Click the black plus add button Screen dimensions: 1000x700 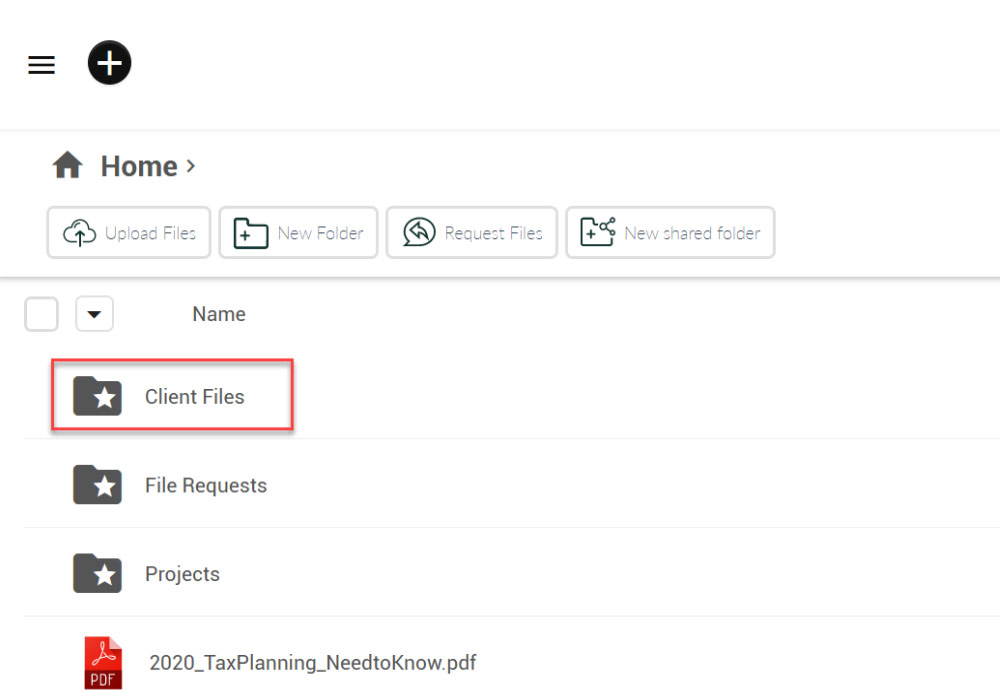click(109, 64)
